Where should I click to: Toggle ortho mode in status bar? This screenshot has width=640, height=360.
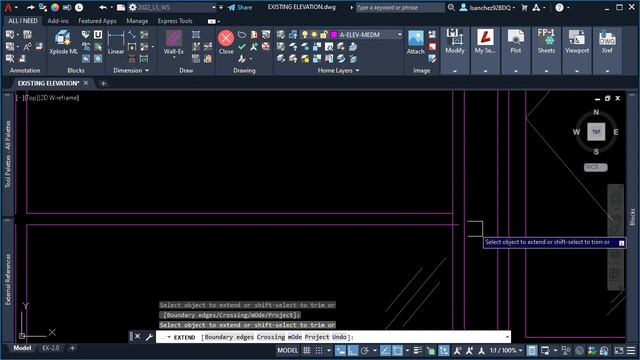353,351
